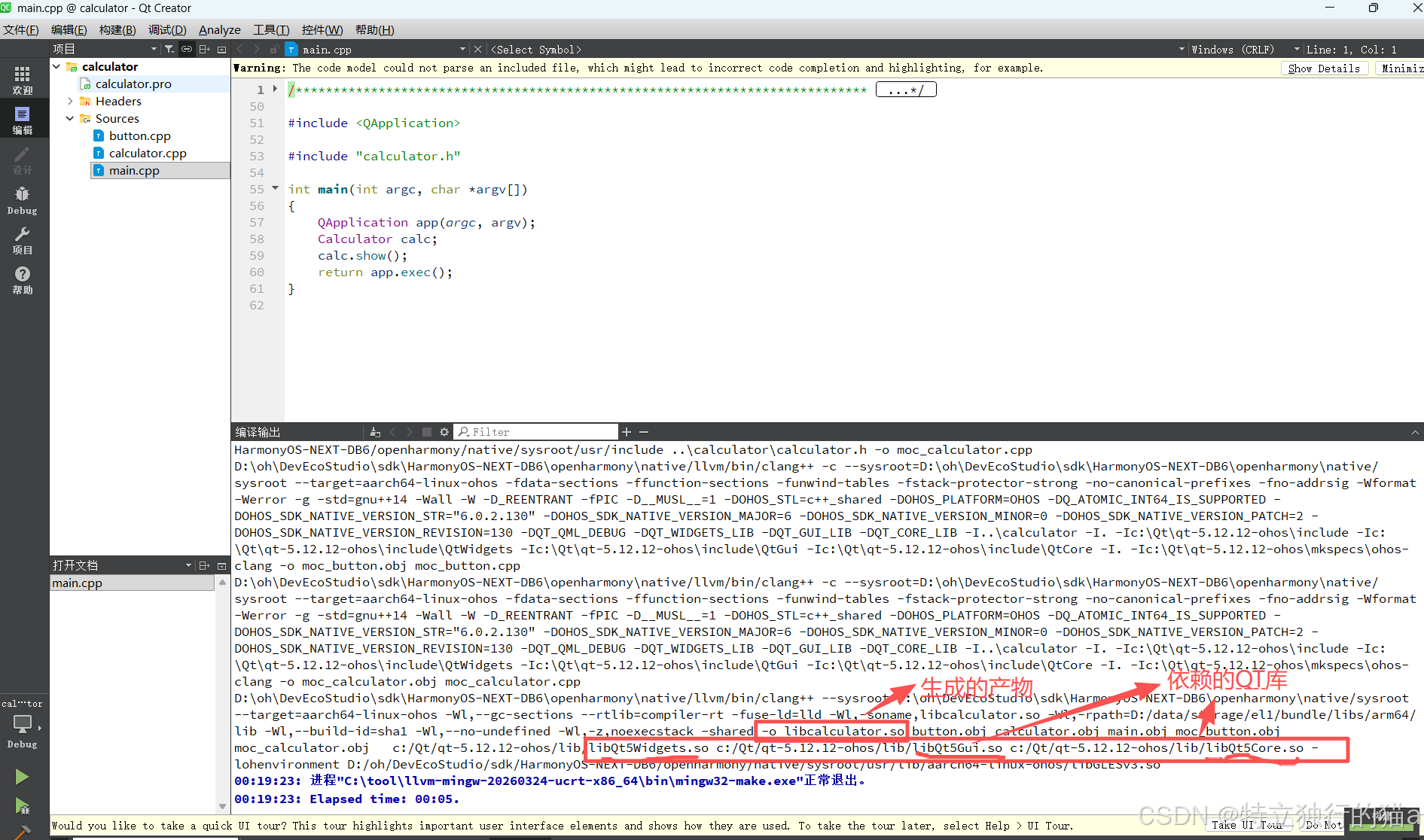Viewport: 1424px width, 840px height.
Task: Click the compile output Filter field
Action: click(537, 432)
